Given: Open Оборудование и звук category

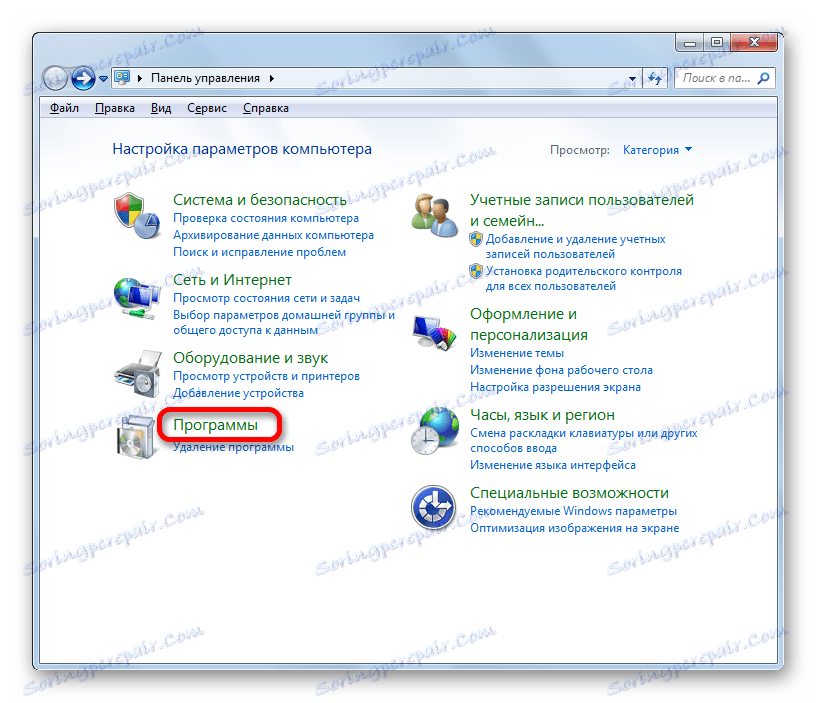Looking at the screenshot, I should (250, 358).
